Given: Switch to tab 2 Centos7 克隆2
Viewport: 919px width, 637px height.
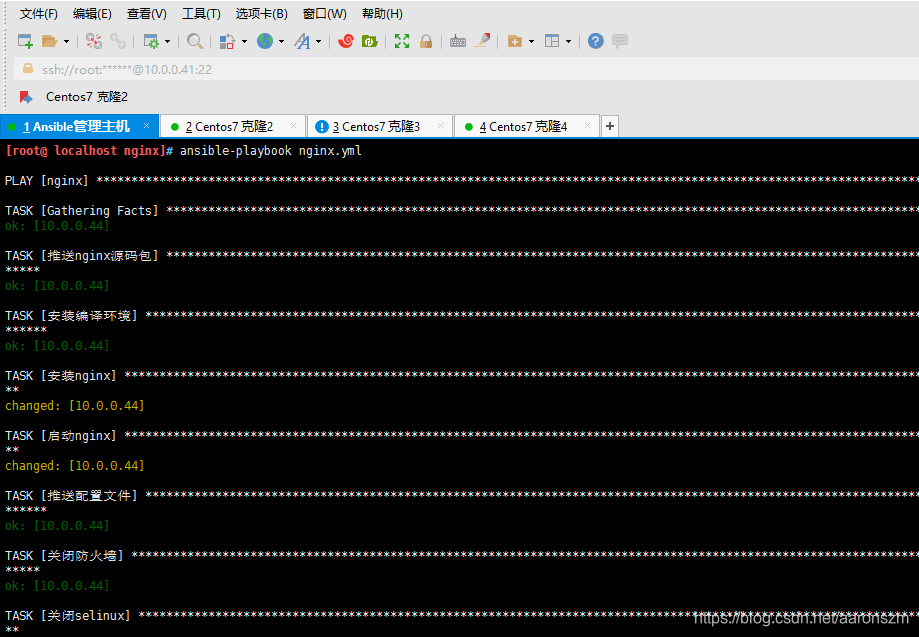Looking at the screenshot, I should pyautogui.click(x=232, y=126).
